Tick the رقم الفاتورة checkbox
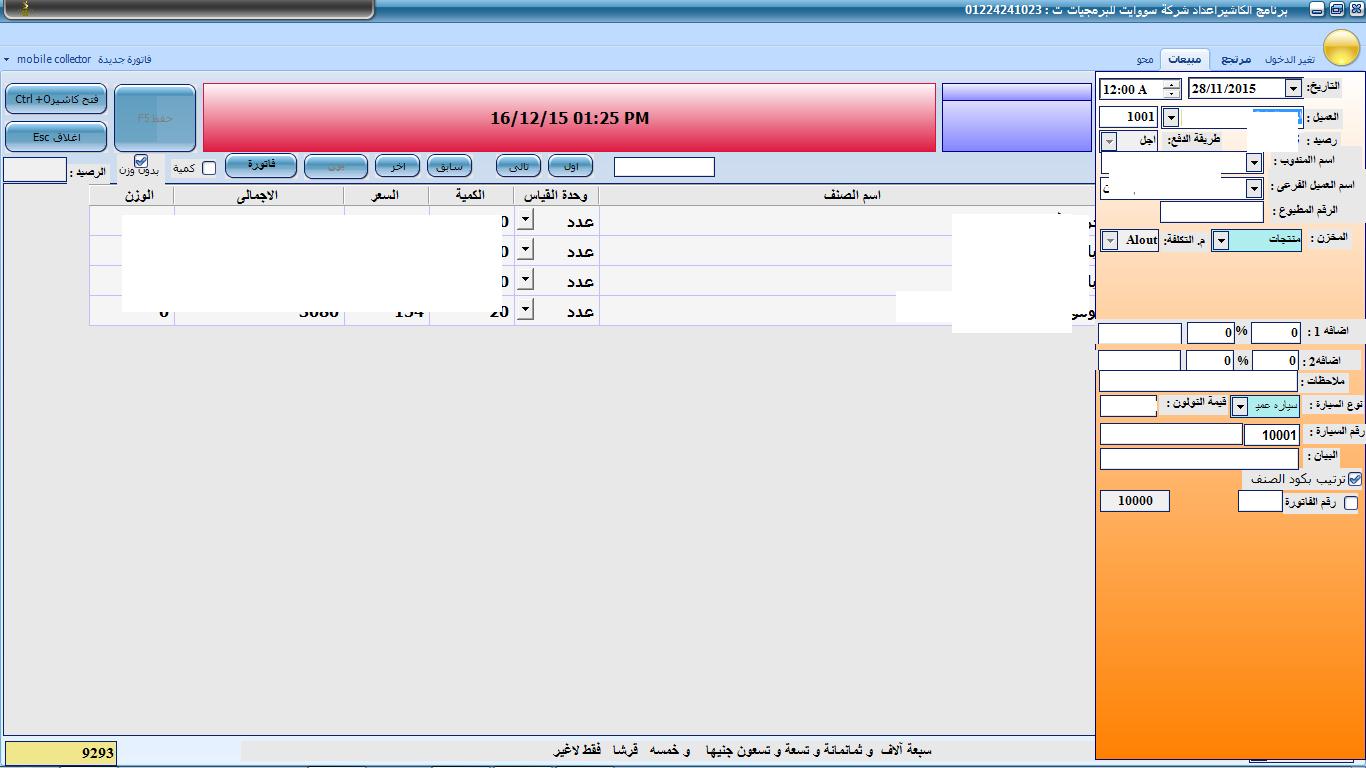The image size is (1366, 768). 1351,503
